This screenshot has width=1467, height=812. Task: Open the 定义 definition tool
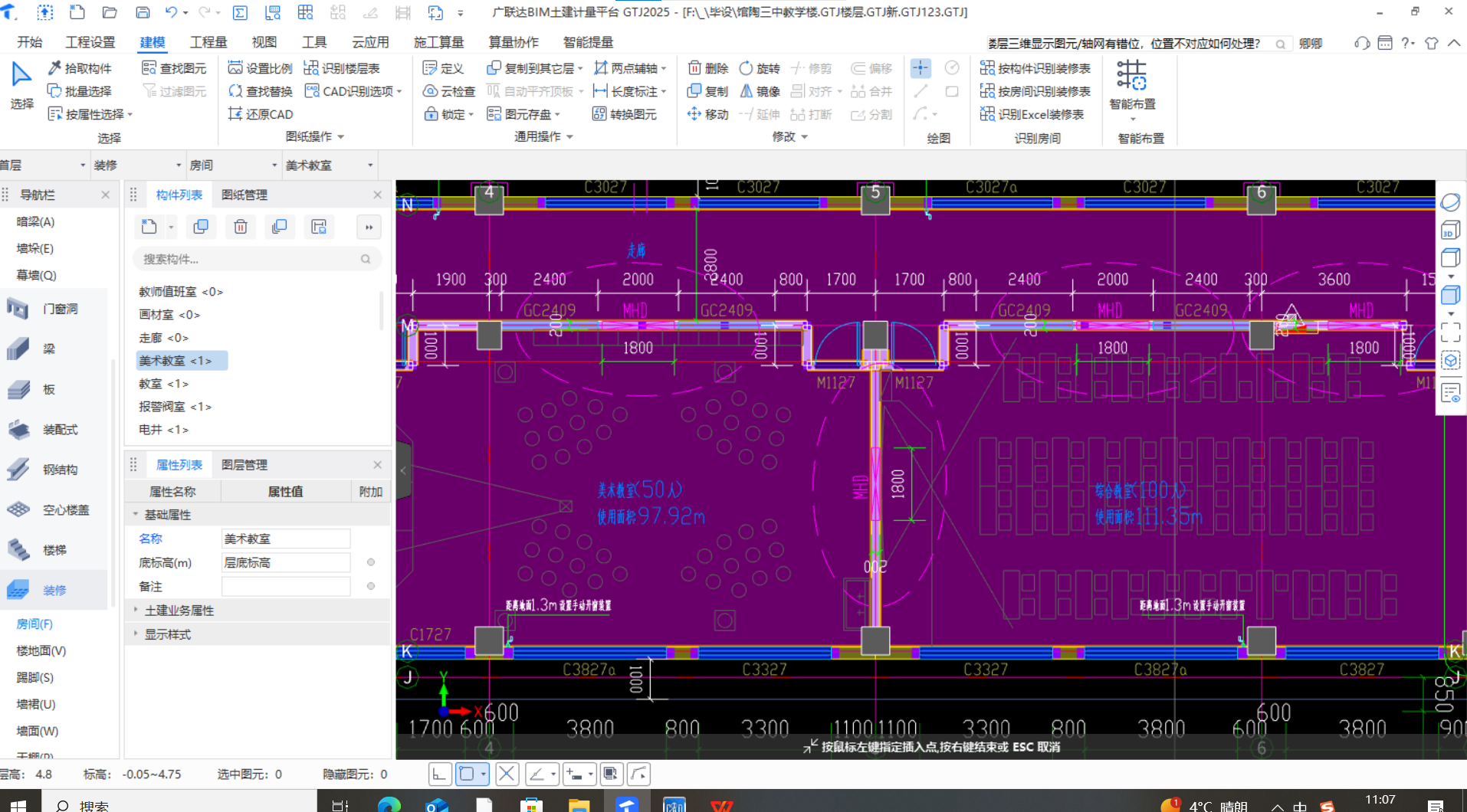(443, 68)
